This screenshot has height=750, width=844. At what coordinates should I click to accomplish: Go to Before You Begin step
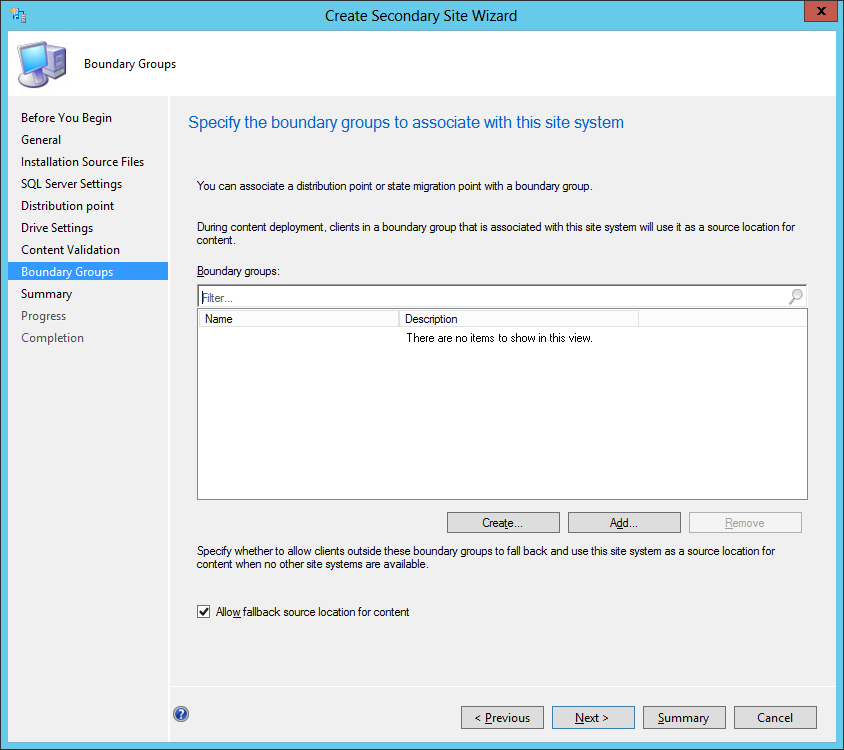(x=66, y=118)
